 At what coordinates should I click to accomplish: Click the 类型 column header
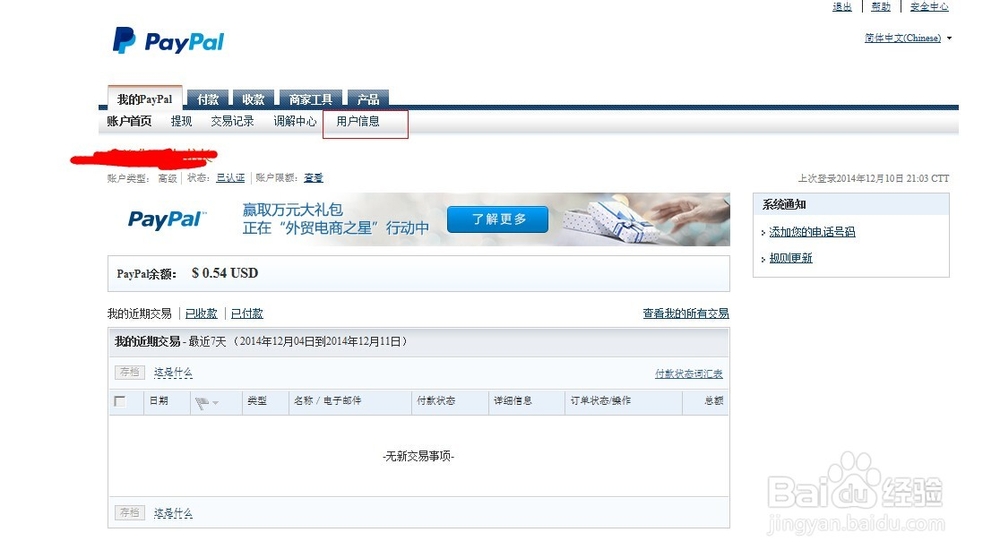257,400
